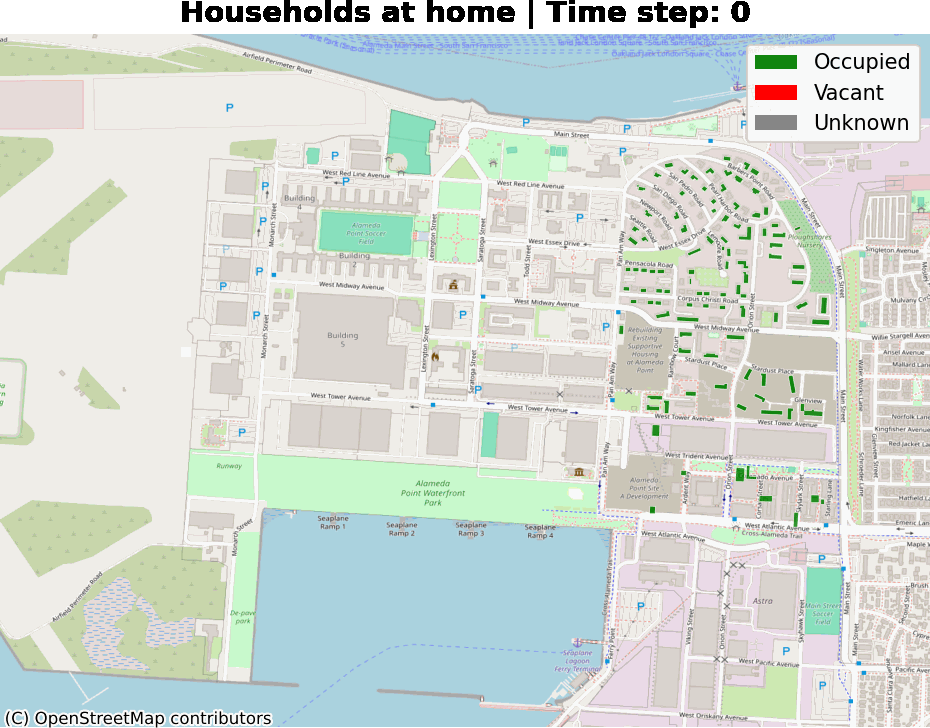Image resolution: width=930 pixels, height=728 pixels.
Task: Click the parking icon on West Pacific Avenue
Action: point(786,652)
